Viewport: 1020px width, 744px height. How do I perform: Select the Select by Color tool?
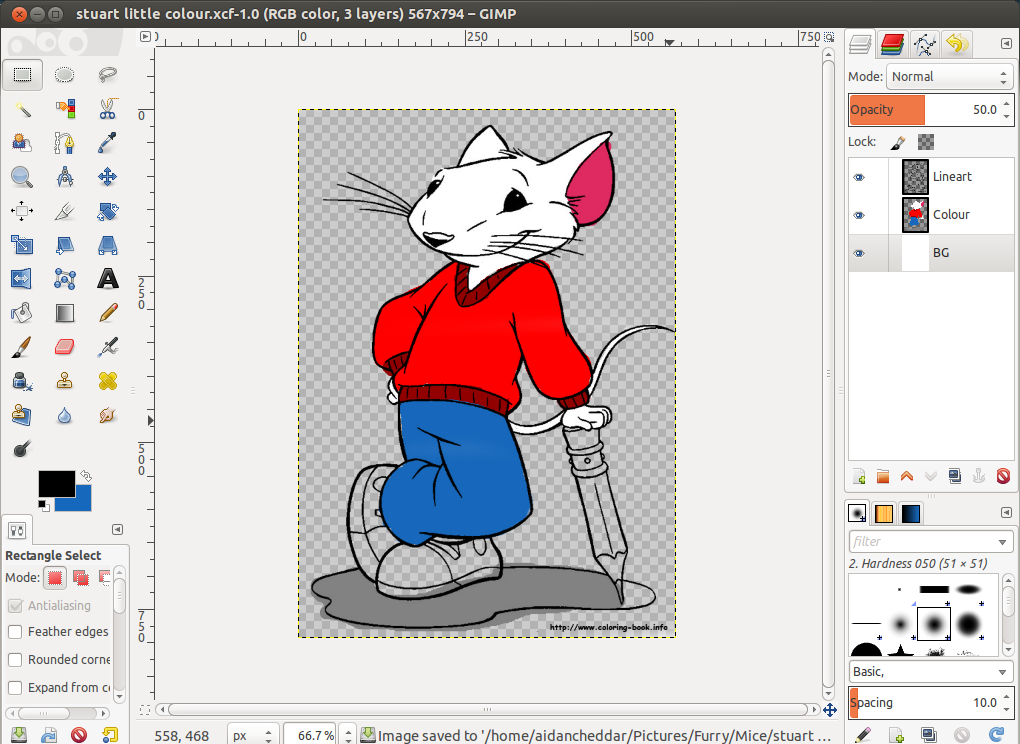[x=64, y=109]
